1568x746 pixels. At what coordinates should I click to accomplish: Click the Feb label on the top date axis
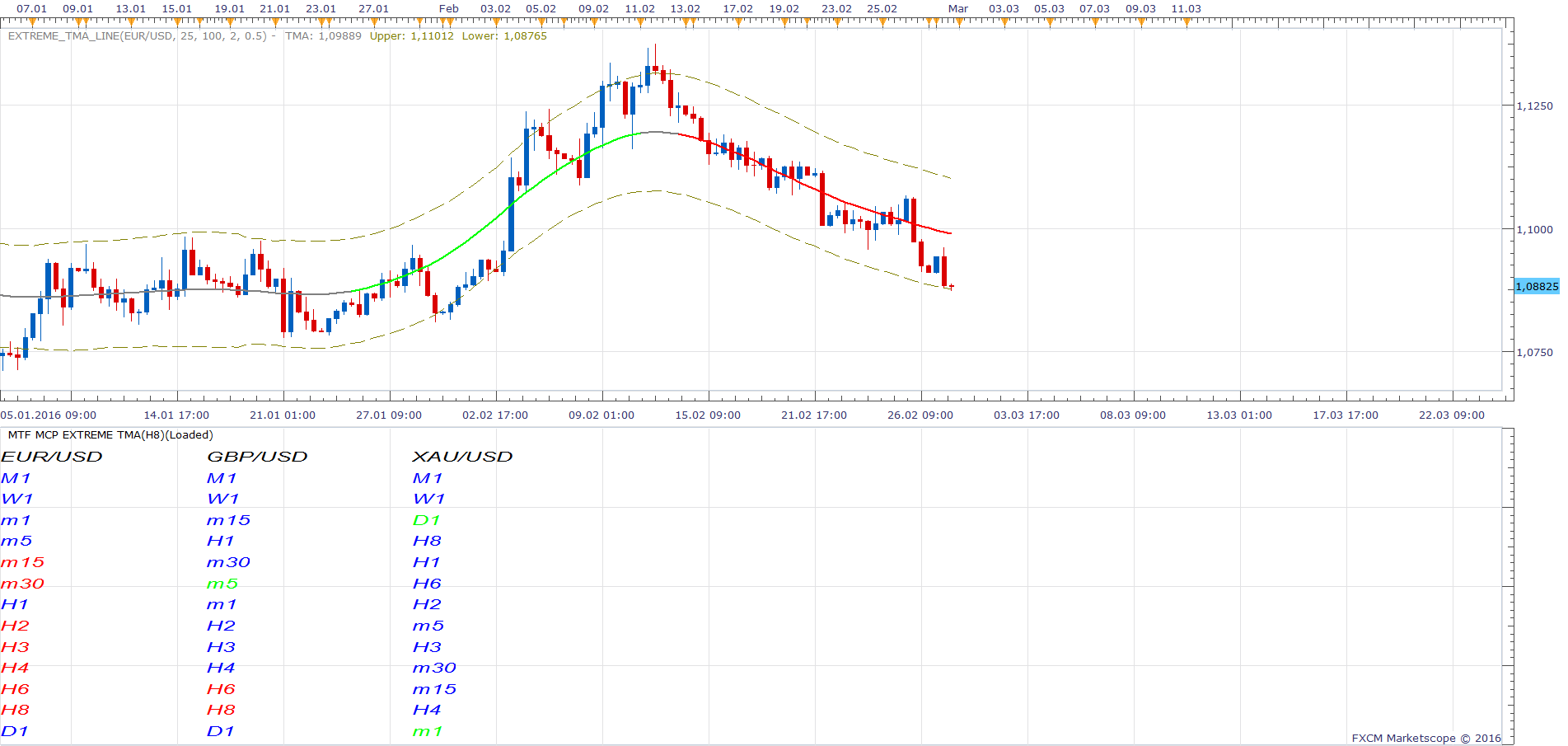coord(449,9)
